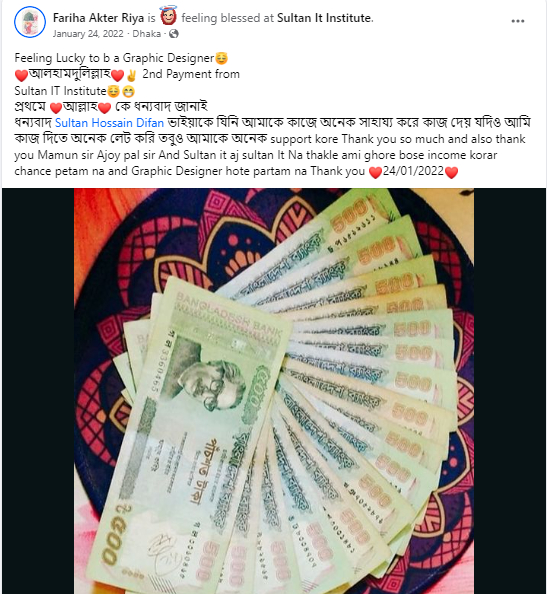The image size is (547, 594).
Task: Click the Dhaka location label
Action: pyautogui.click(x=147, y=34)
